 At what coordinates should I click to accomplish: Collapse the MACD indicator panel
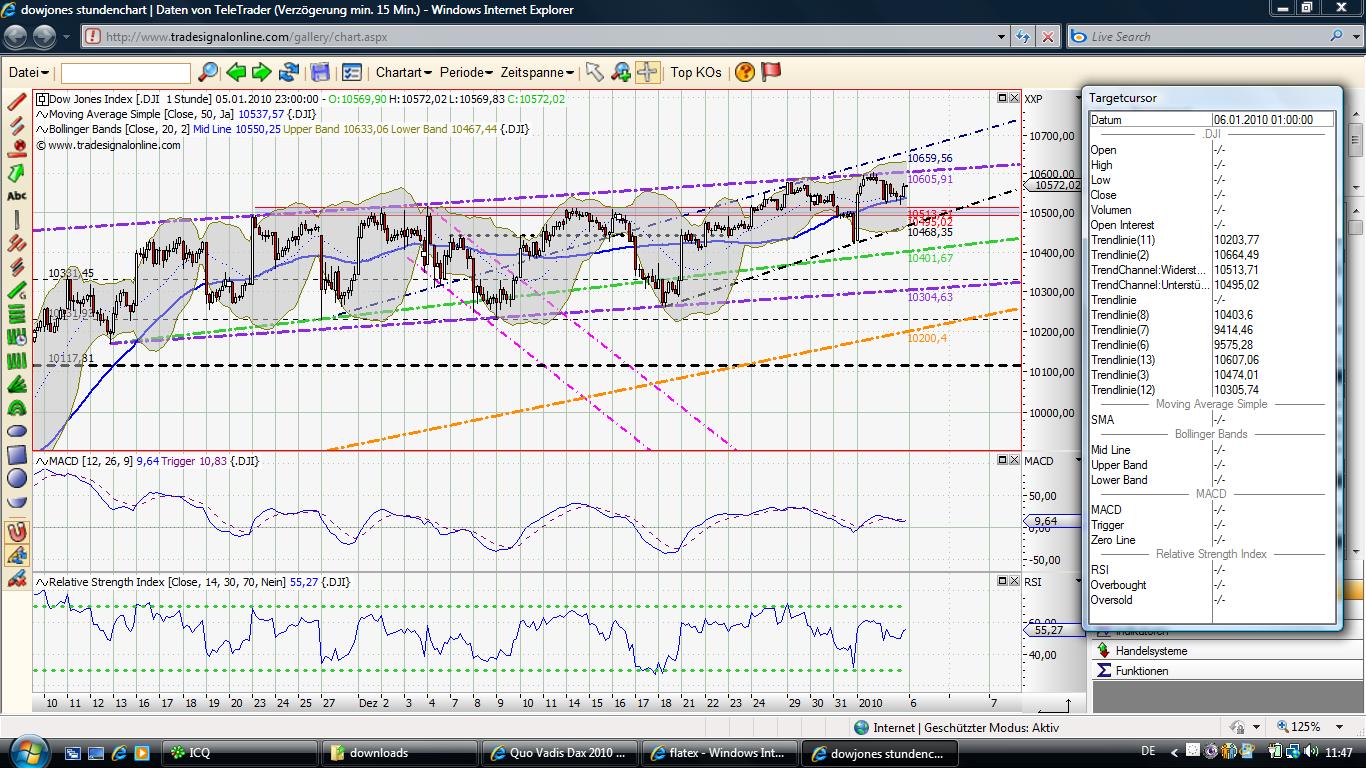(1003, 460)
